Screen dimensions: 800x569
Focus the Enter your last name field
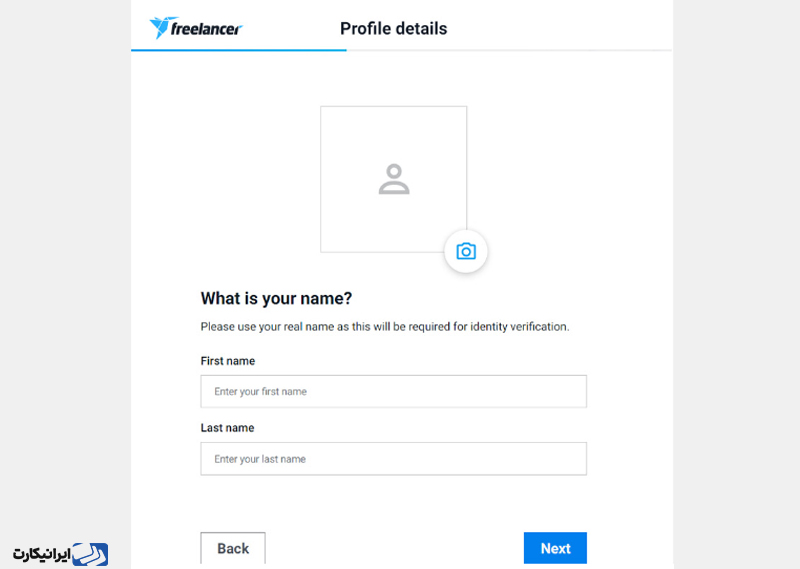tap(393, 459)
